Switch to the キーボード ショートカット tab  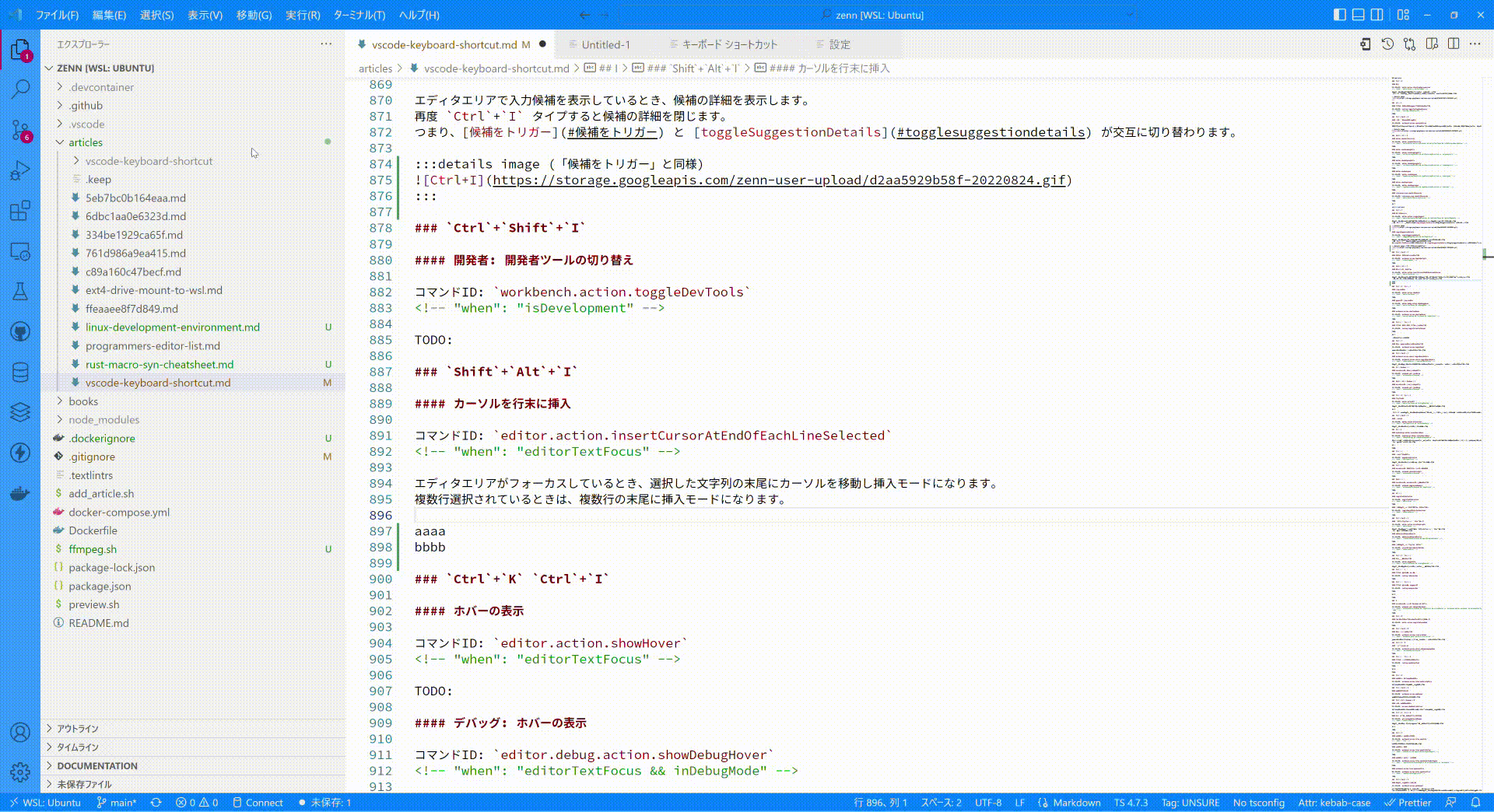pyautogui.click(x=729, y=44)
